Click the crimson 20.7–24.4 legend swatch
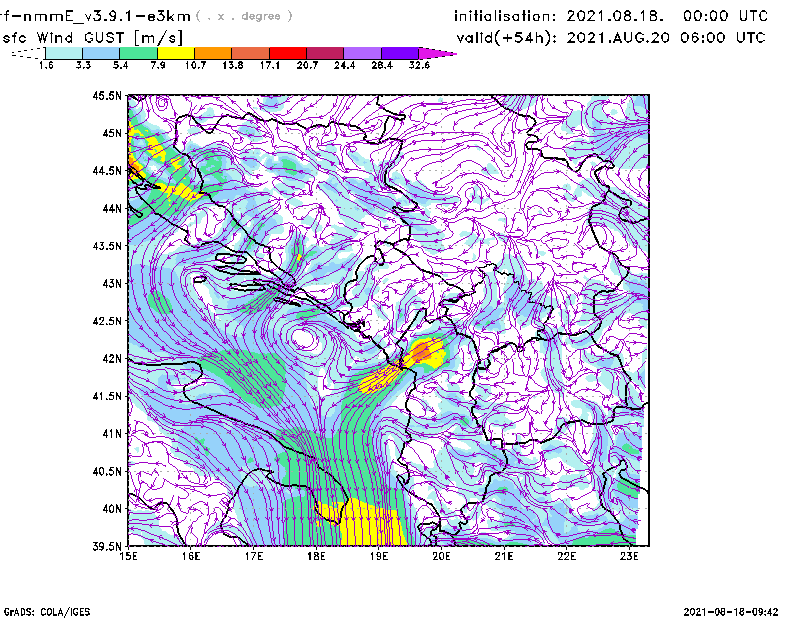Image resolution: width=800 pixels, height=618 pixels. tap(325, 53)
